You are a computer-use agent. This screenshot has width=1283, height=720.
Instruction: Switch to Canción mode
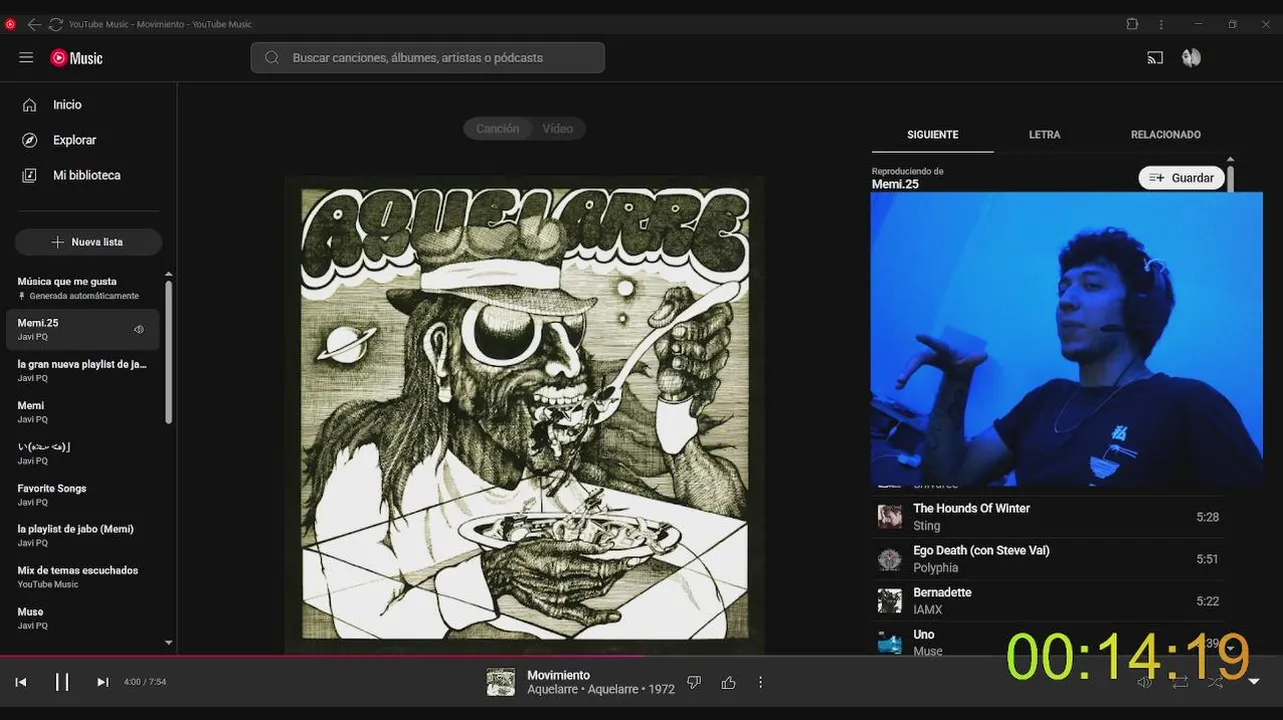click(x=497, y=129)
